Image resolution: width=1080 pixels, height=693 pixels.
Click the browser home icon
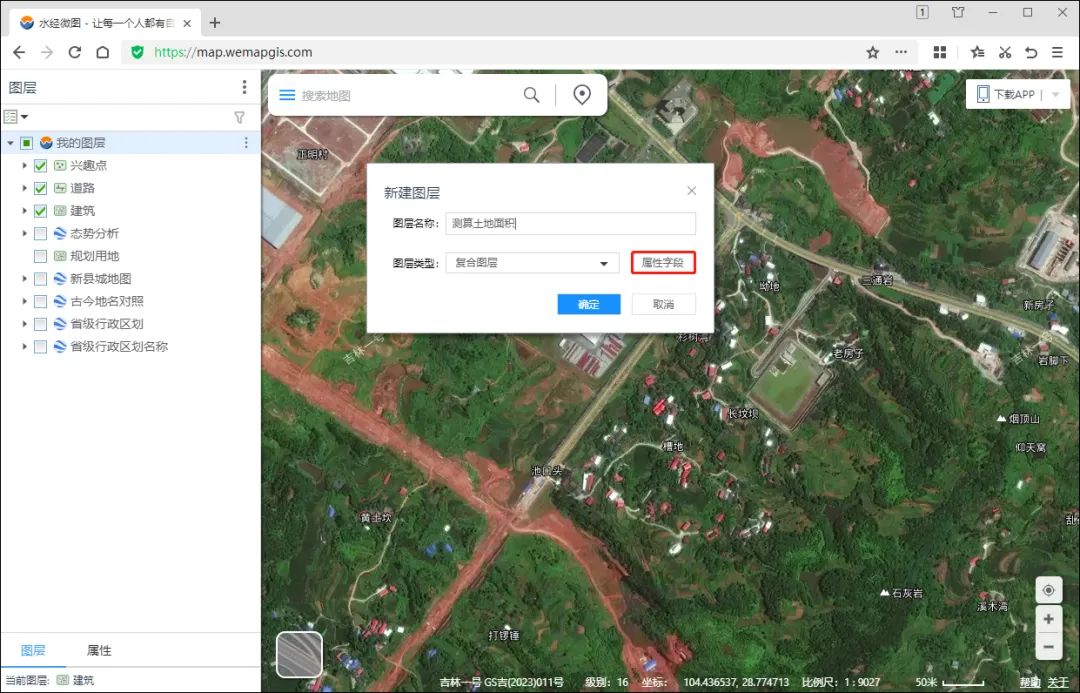click(x=103, y=52)
